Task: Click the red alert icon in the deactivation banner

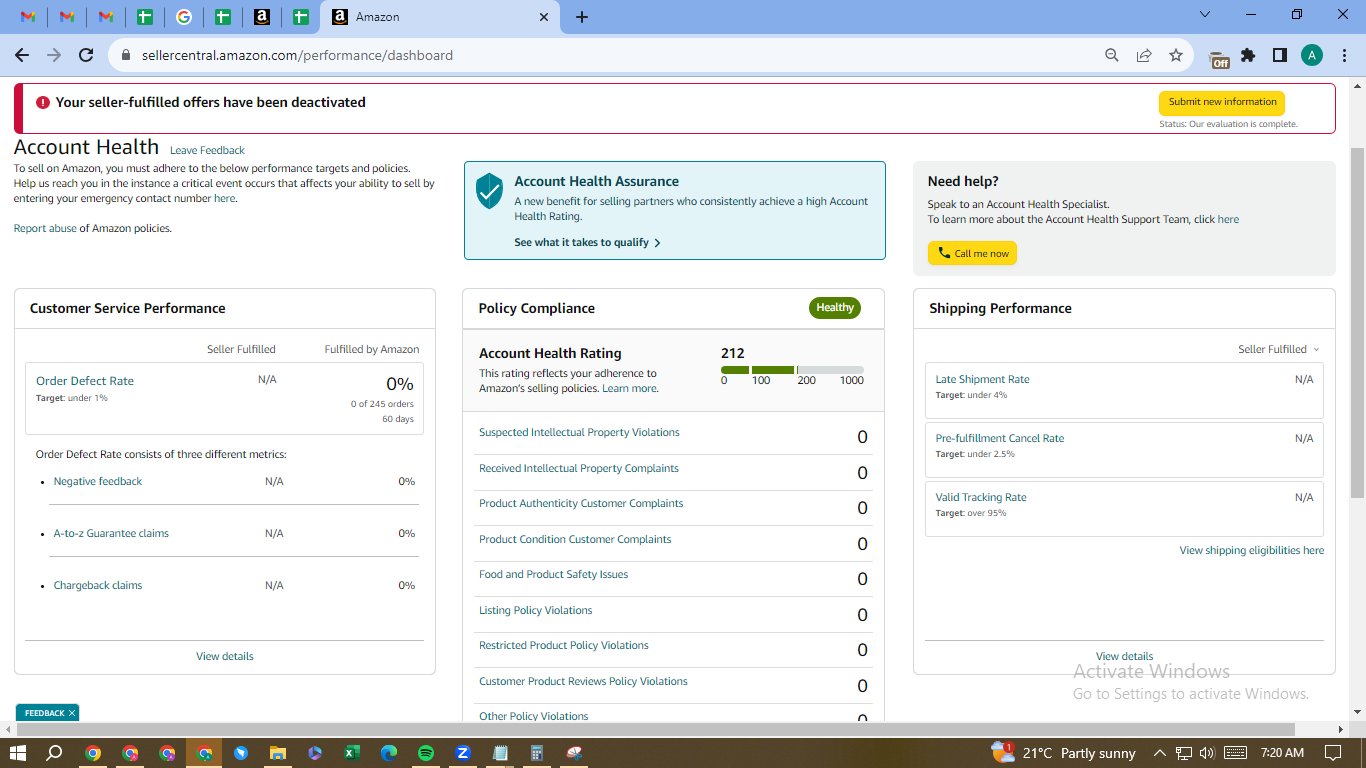Action: coord(43,102)
